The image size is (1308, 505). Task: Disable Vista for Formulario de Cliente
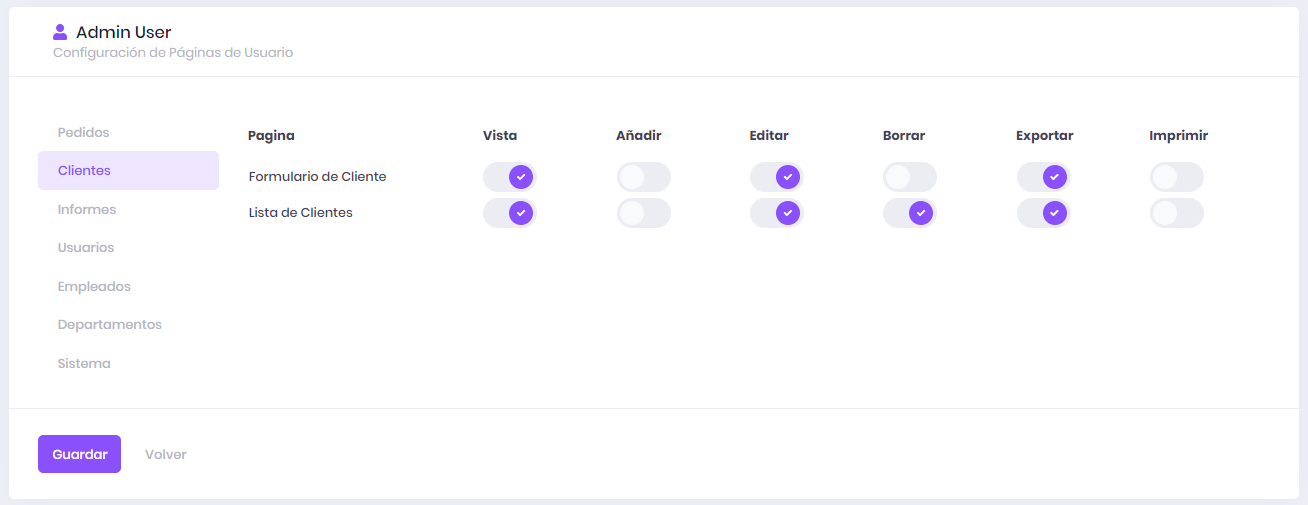pos(510,177)
